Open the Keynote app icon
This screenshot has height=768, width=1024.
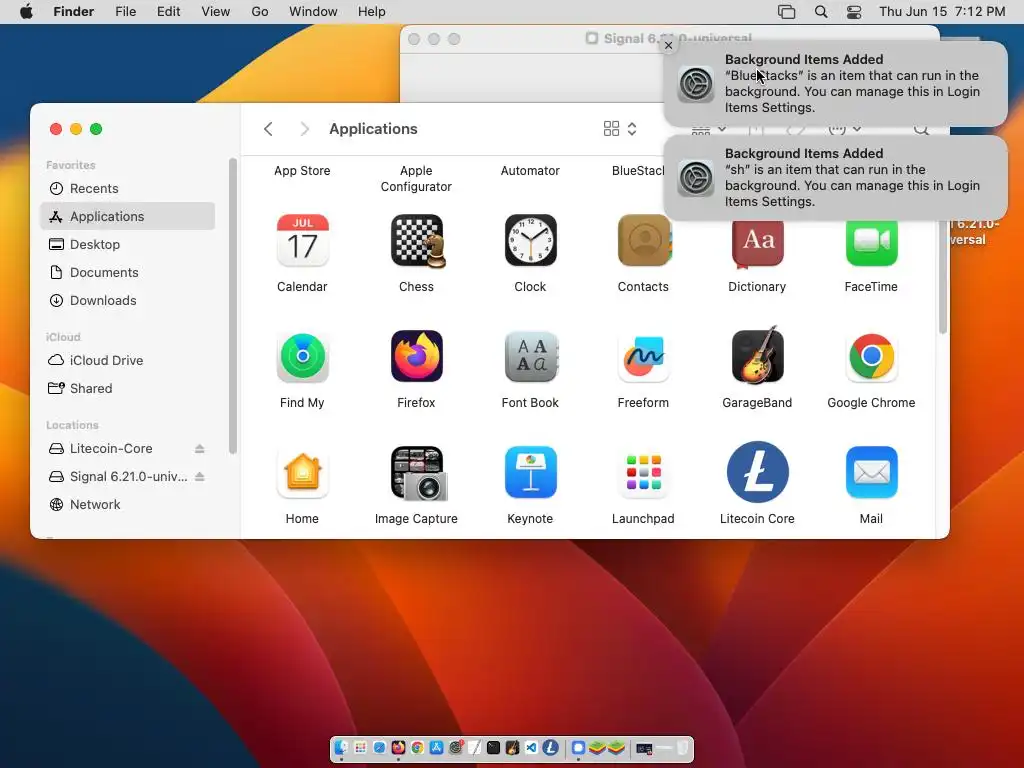tap(530, 473)
